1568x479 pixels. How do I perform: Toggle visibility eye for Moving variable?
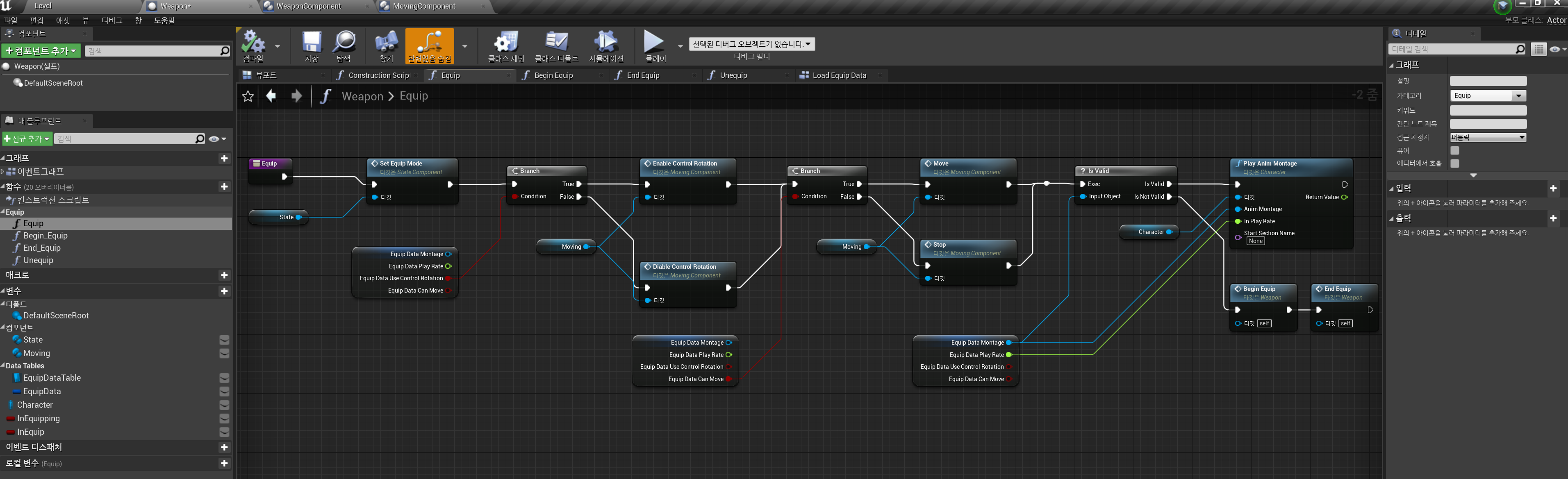pyautogui.click(x=224, y=353)
